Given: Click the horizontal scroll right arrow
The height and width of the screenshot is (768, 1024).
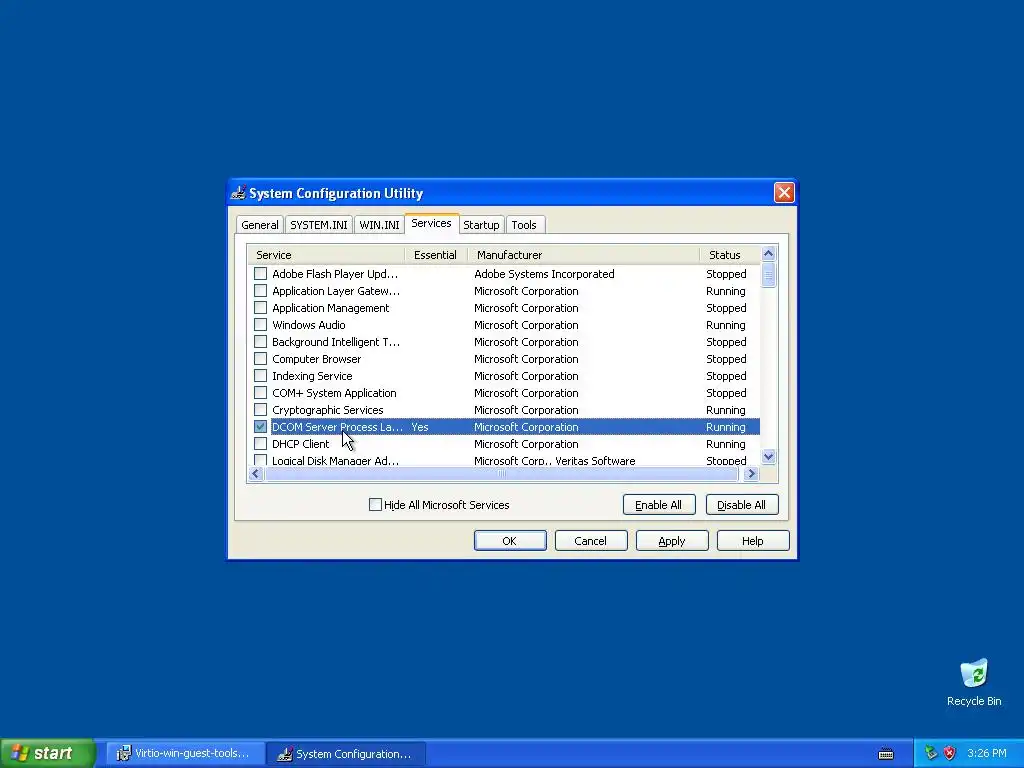Looking at the screenshot, I should (x=751, y=473).
